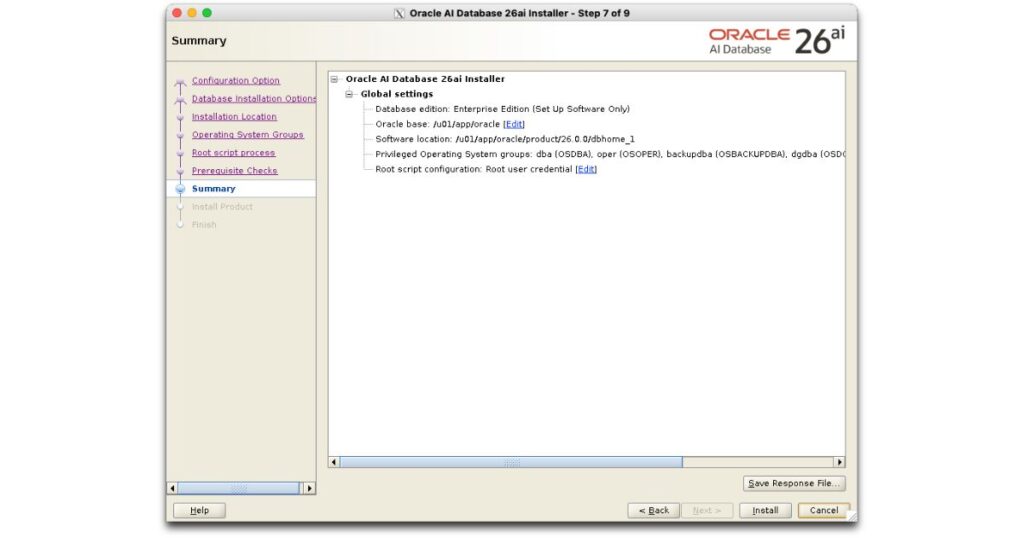The width and height of the screenshot is (1024, 538).
Task: Click the green zoom window button
Action: (207, 13)
